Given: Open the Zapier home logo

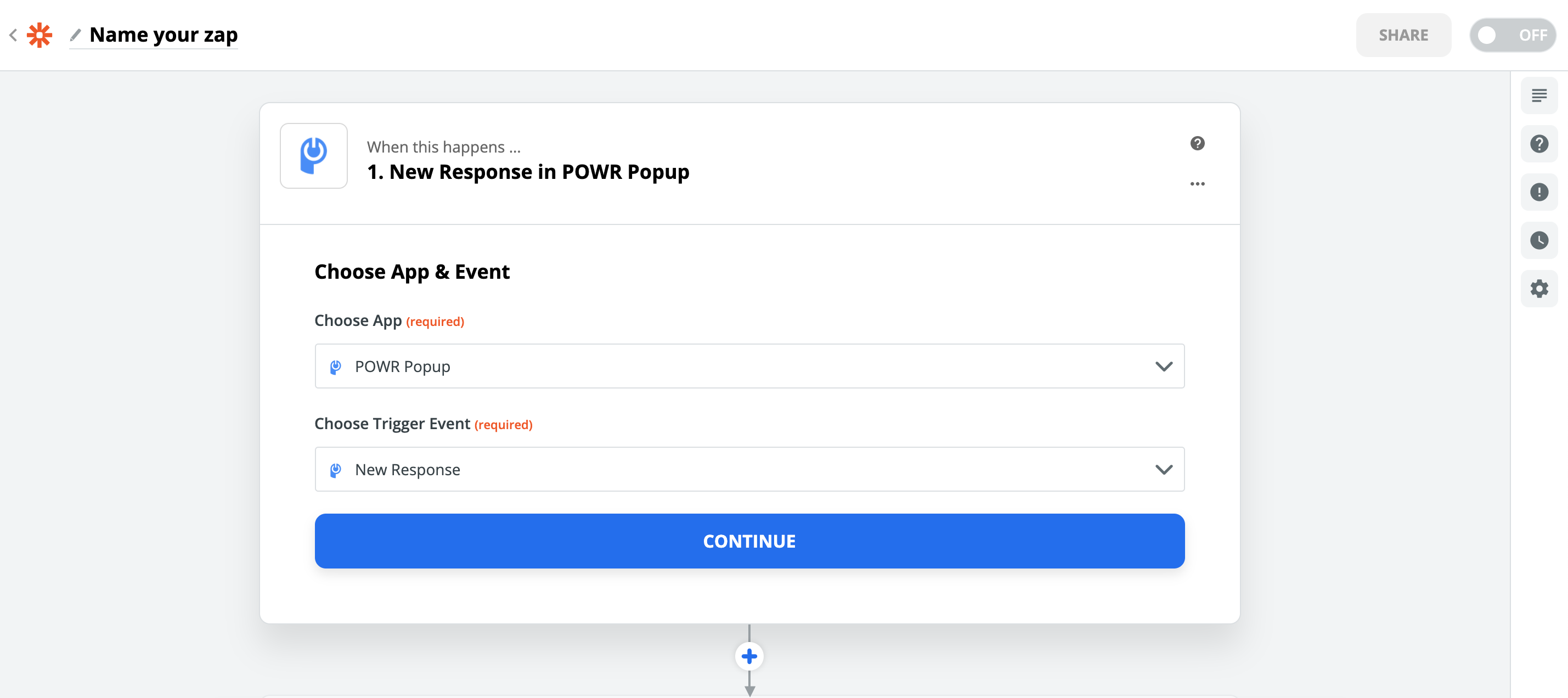Looking at the screenshot, I should point(40,35).
